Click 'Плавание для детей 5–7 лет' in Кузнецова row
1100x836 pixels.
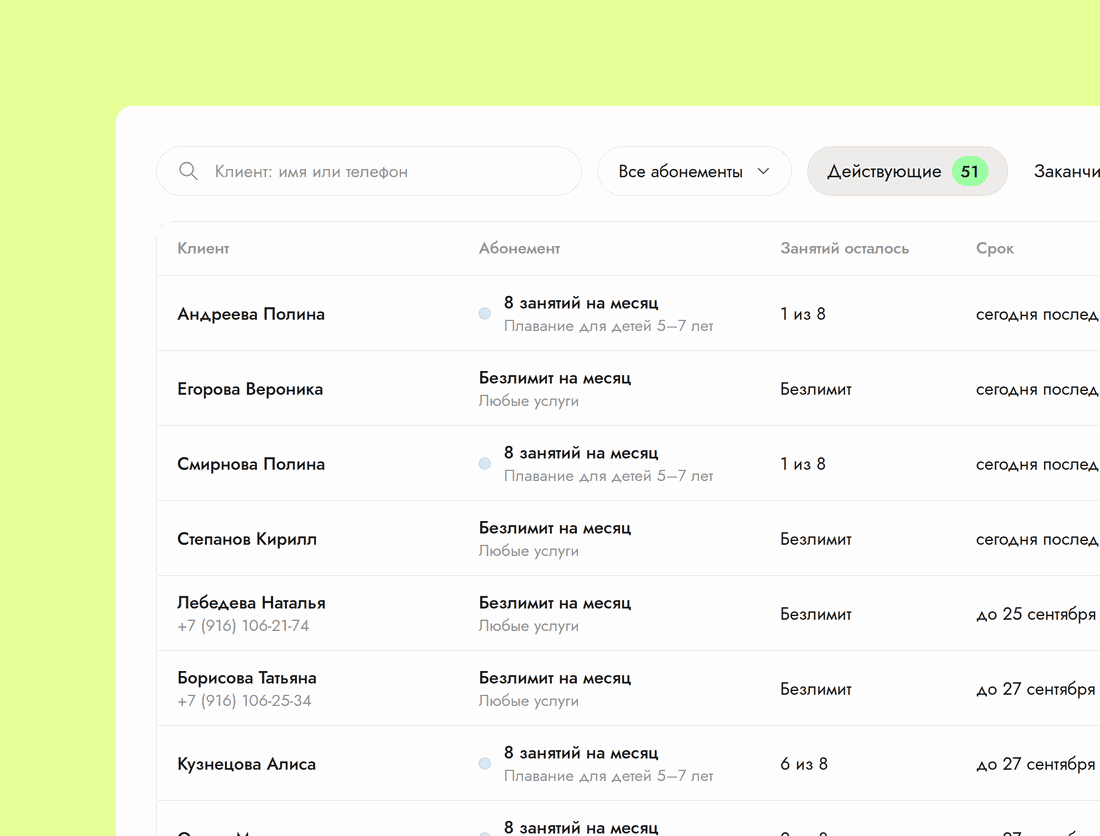(608, 776)
